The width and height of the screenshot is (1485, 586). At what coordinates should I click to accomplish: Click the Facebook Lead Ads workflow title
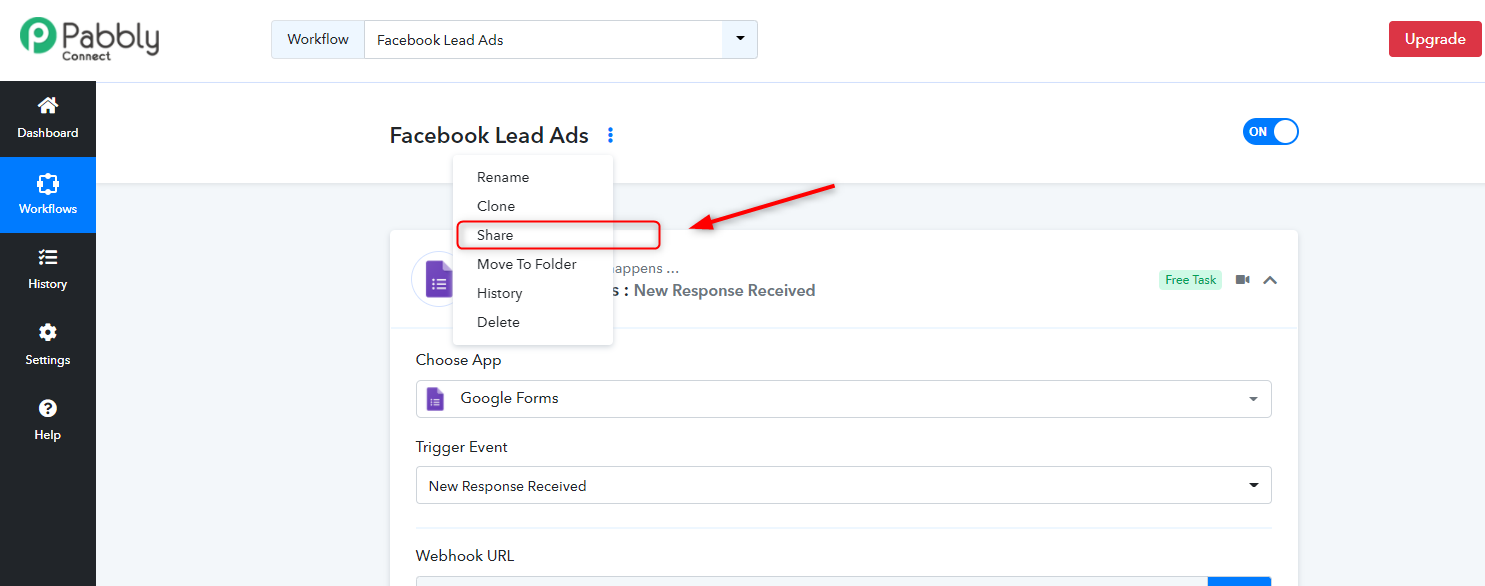tap(489, 135)
